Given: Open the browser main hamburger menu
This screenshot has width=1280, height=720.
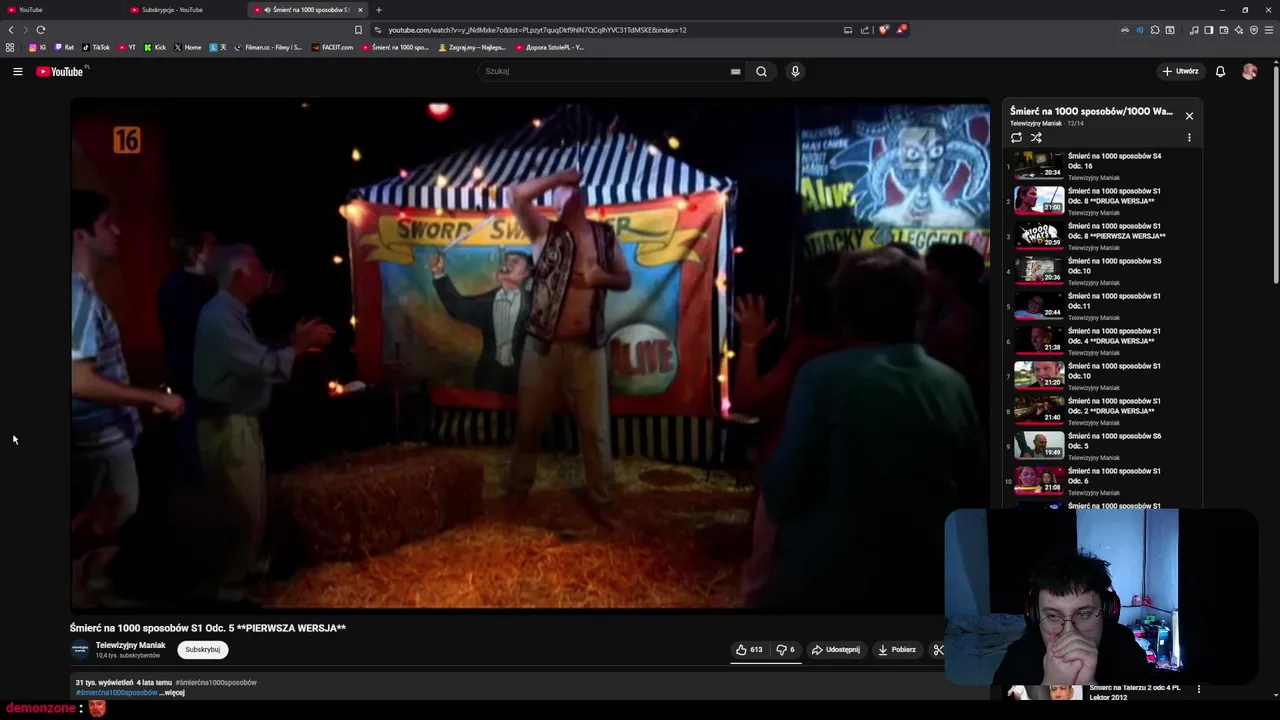Looking at the screenshot, I should coord(1270,30).
